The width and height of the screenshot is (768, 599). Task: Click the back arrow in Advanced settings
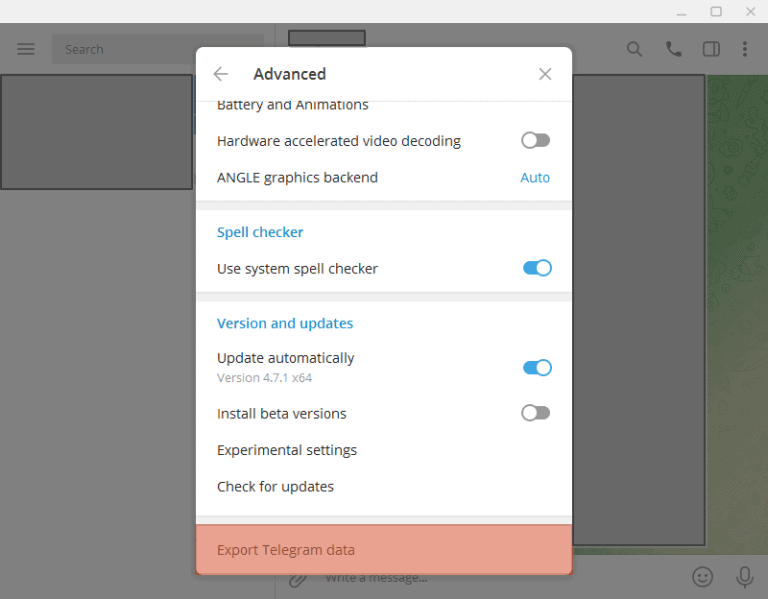click(221, 74)
